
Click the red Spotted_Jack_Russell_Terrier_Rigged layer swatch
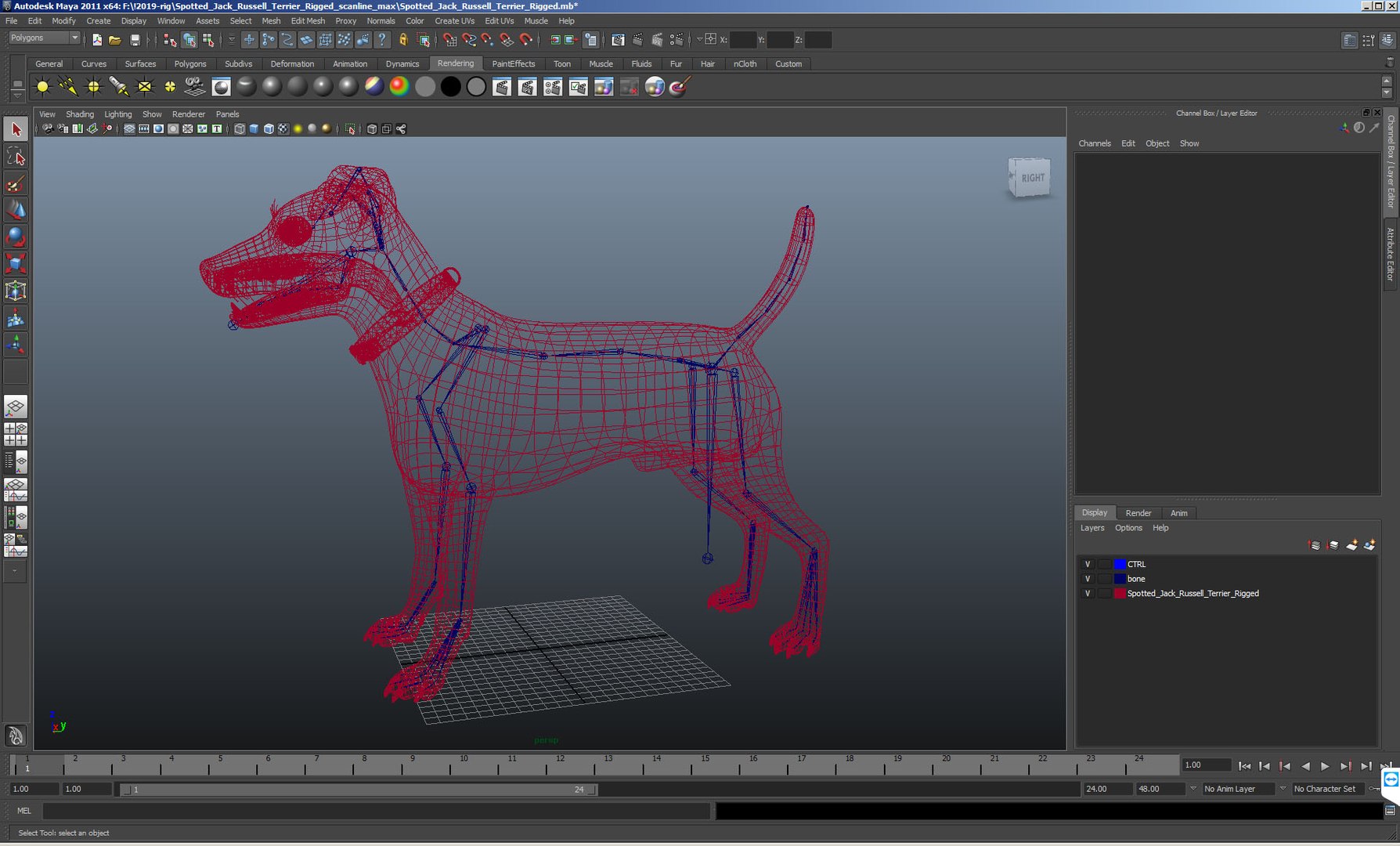click(x=1120, y=594)
